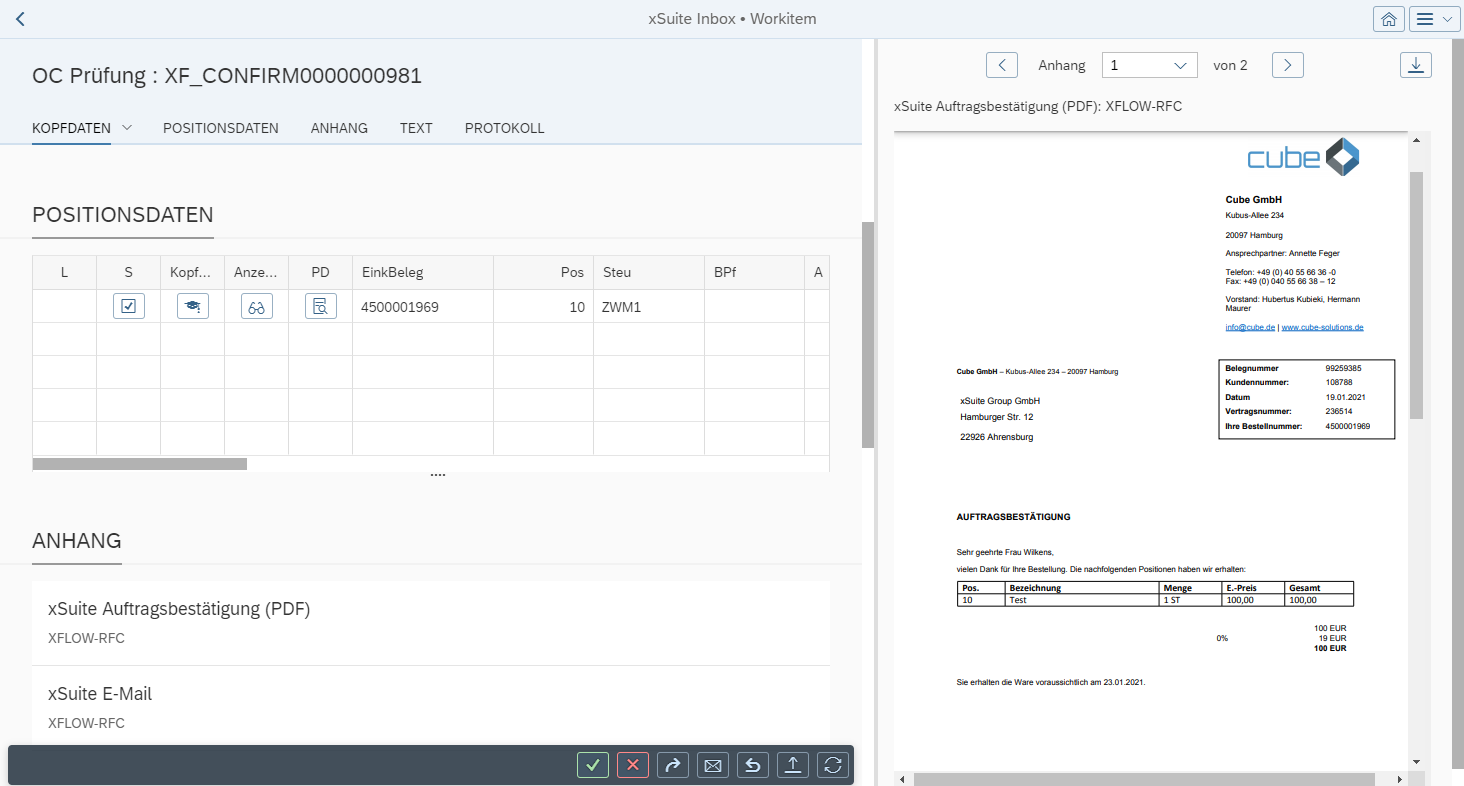Click the red X reject button
1464x786 pixels.
pyautogui.click(x=633, y=765)
